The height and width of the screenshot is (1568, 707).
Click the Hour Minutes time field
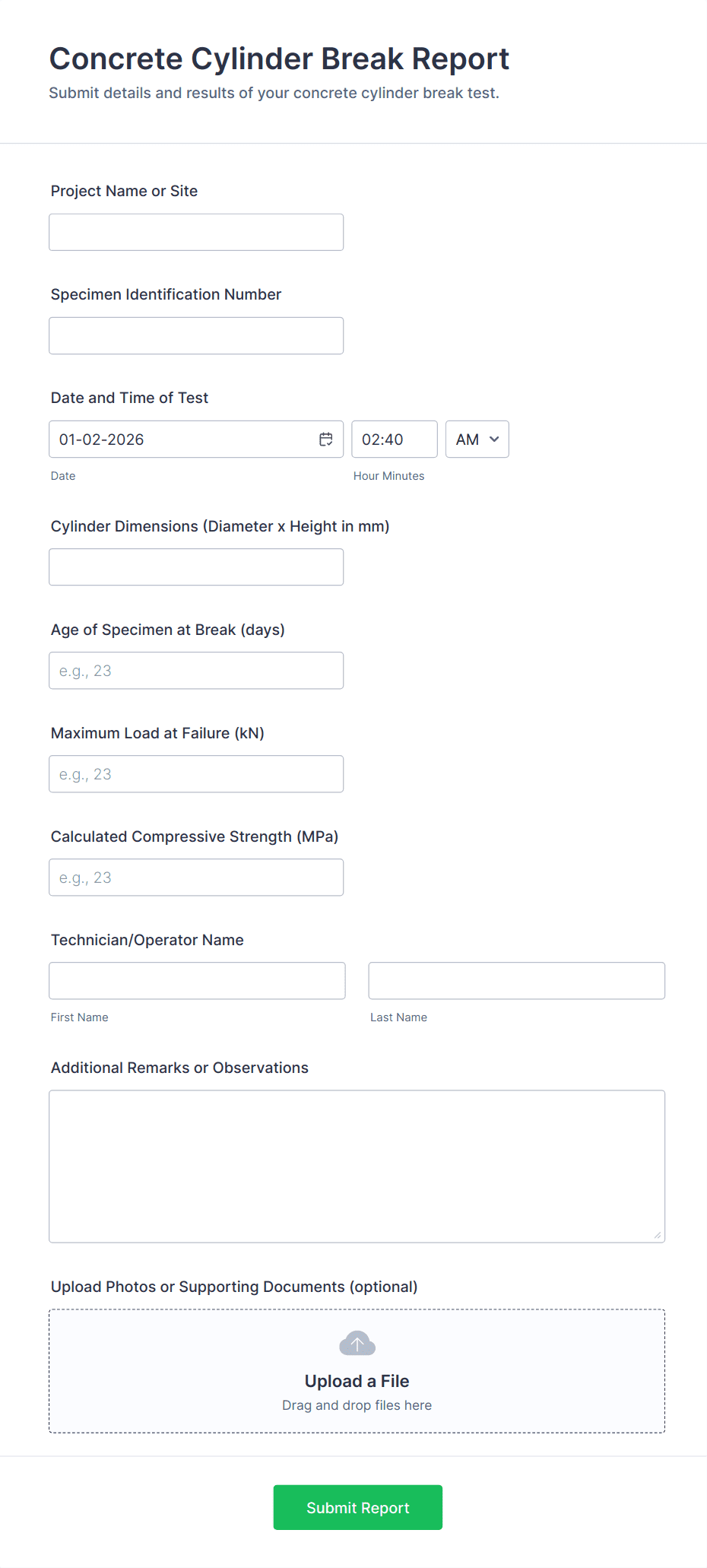(x=394, y=439)
